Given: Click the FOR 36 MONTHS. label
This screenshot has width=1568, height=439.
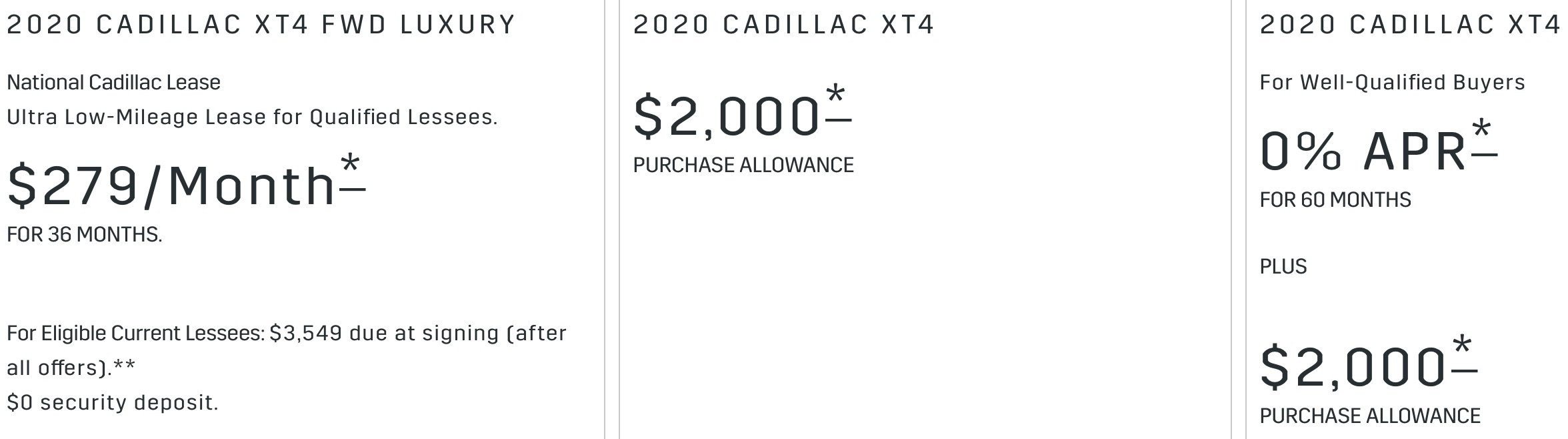Looking at the screenshot, I should [x=85, y=234].
